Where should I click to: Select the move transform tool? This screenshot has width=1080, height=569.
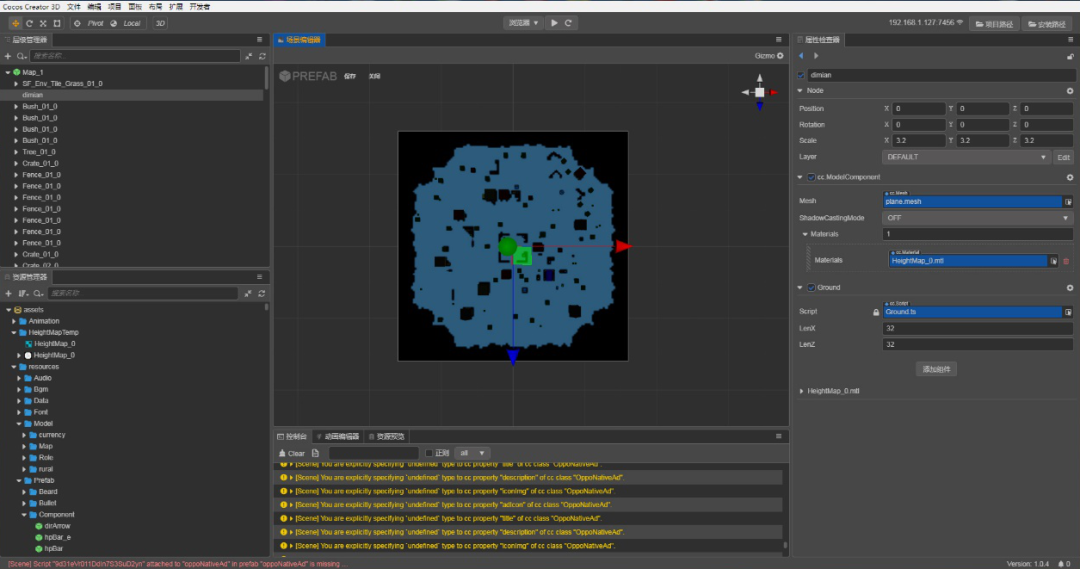pos(15,23)
